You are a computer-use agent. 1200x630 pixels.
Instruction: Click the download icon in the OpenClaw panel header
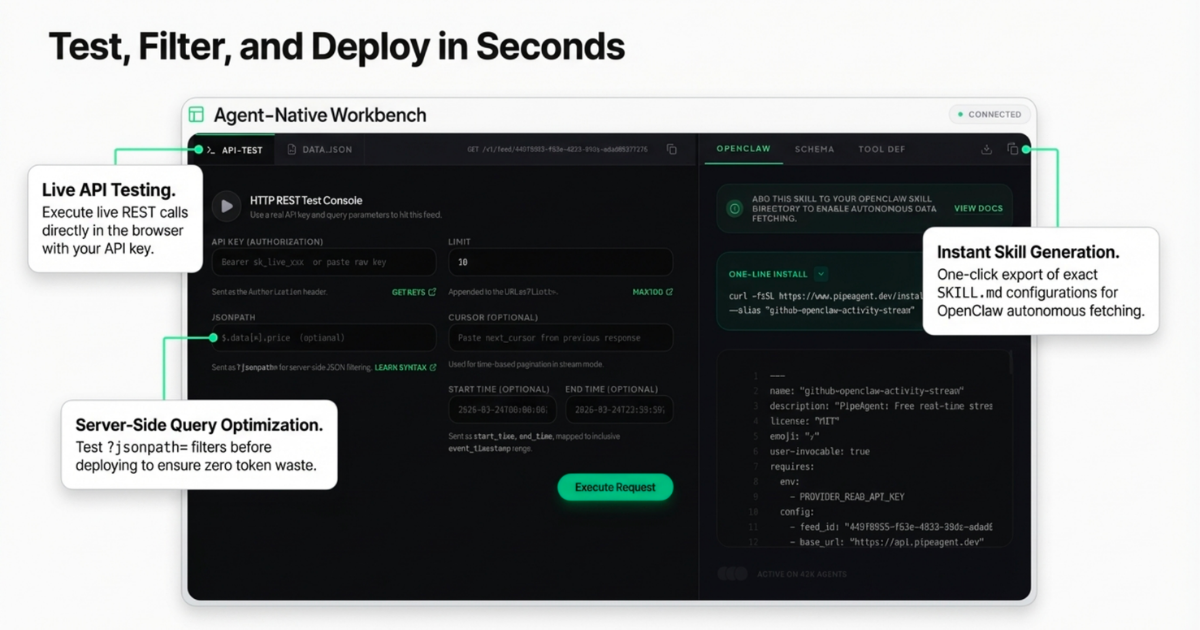tap(985, 148)
